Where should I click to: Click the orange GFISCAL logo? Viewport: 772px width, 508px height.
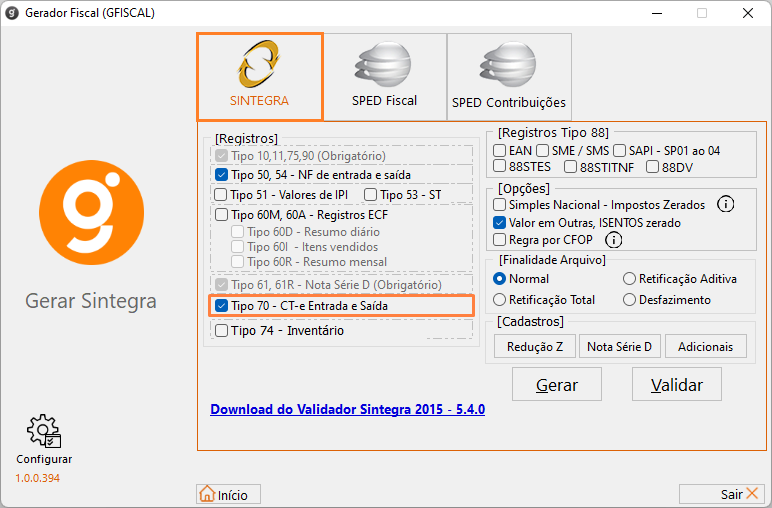pos(92,212)
